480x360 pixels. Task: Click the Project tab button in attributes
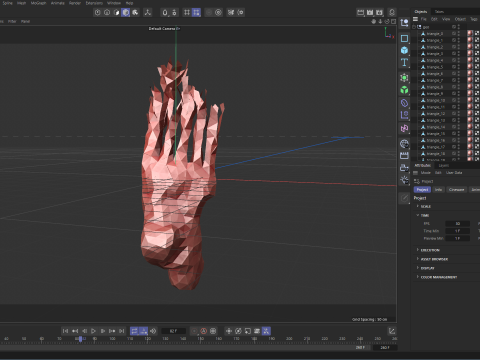point(422,189)
